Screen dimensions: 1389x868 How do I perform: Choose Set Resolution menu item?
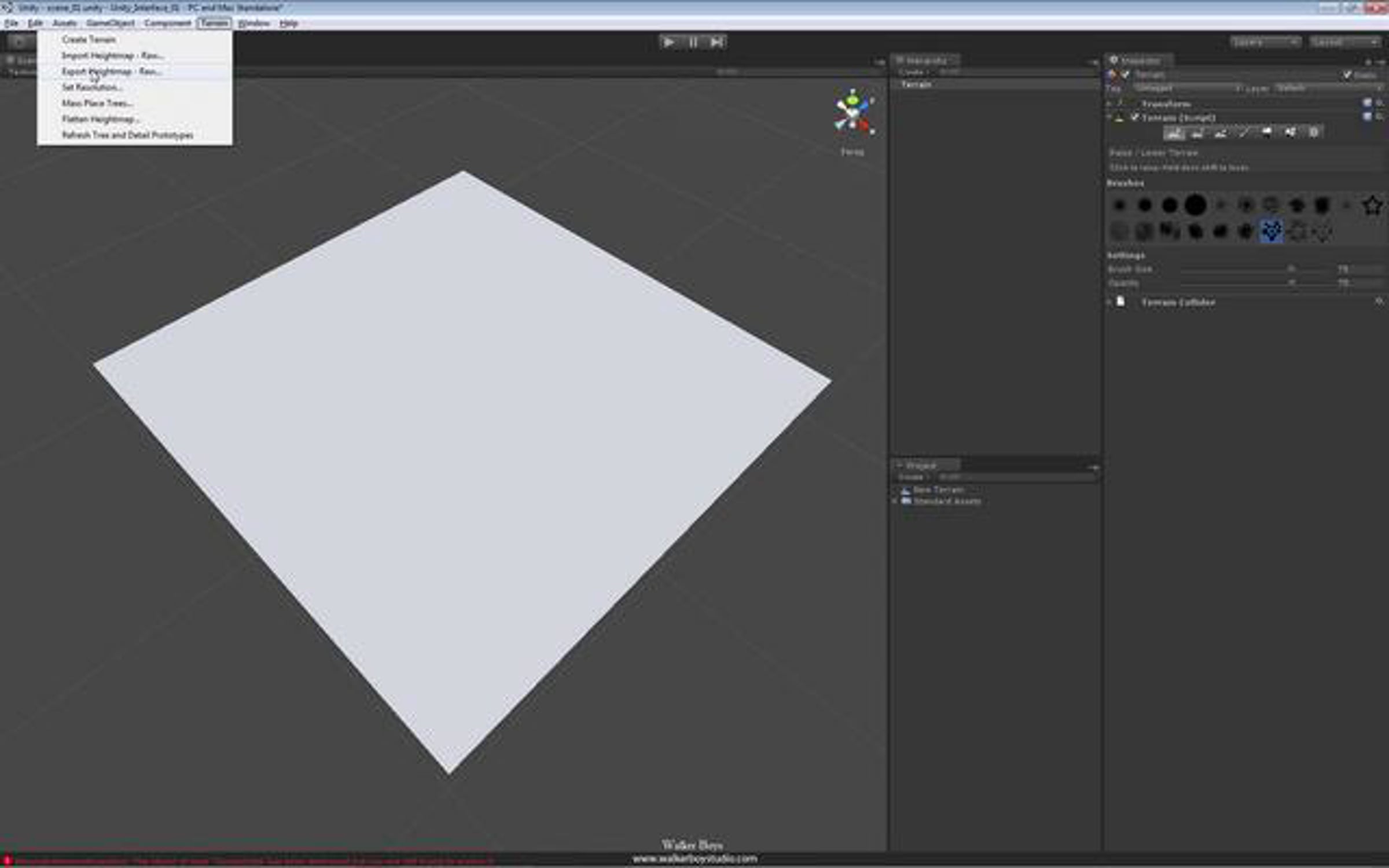(x=135, y=87)
